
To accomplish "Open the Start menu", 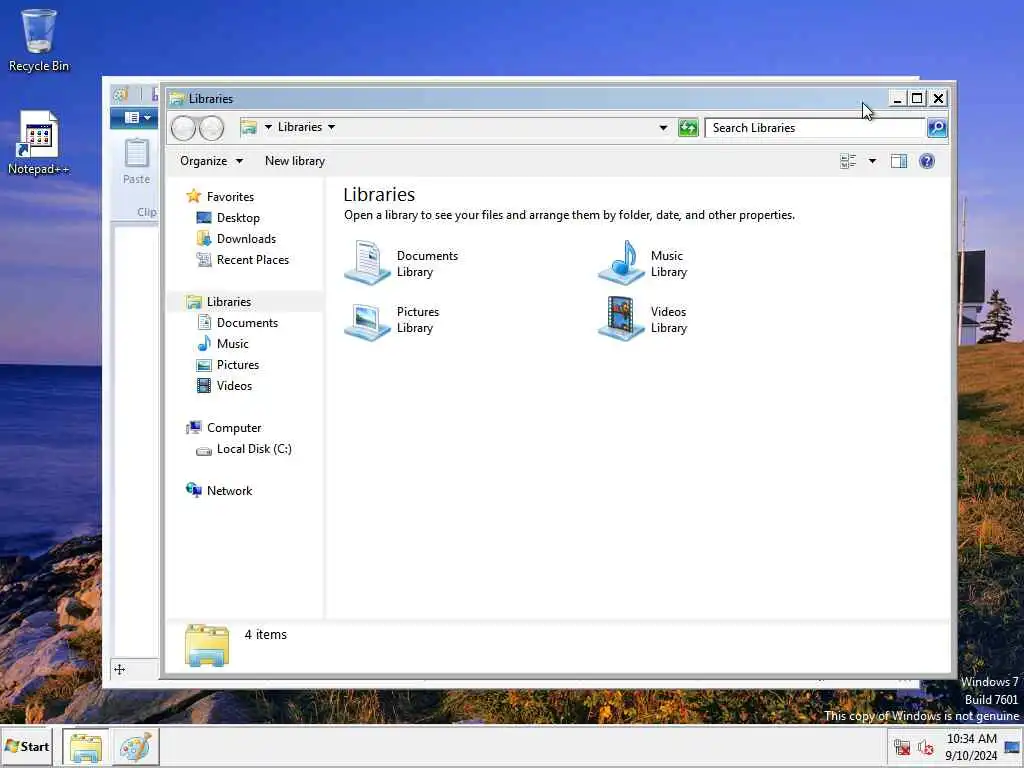I will point(27,746).
